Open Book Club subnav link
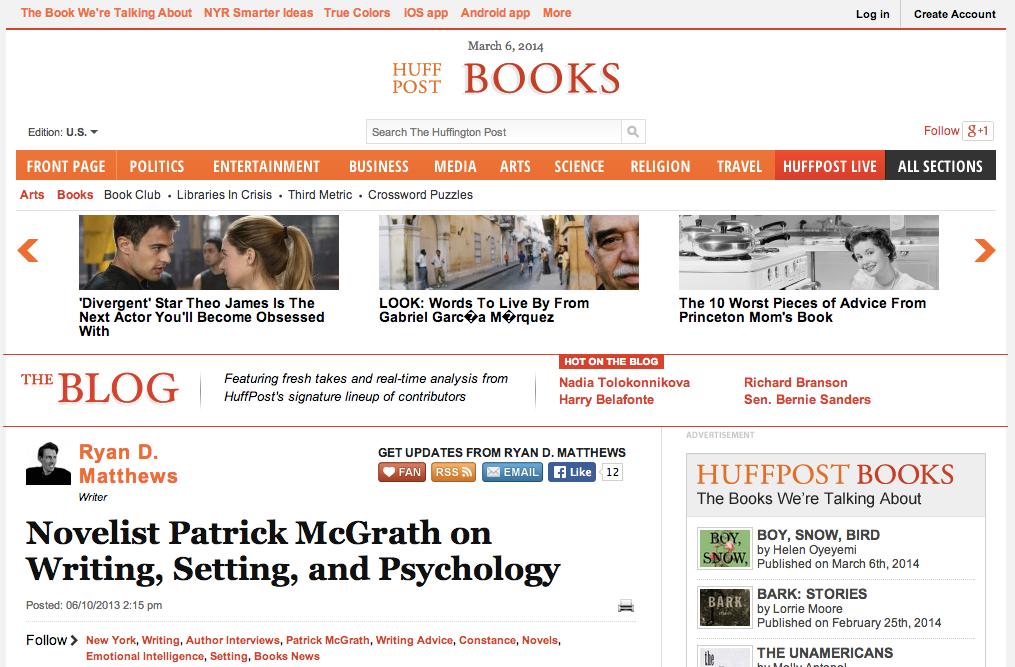Image resolution: width=1015 pixels, height=667 pixels. pyautogui.click(x=132, y=195)
